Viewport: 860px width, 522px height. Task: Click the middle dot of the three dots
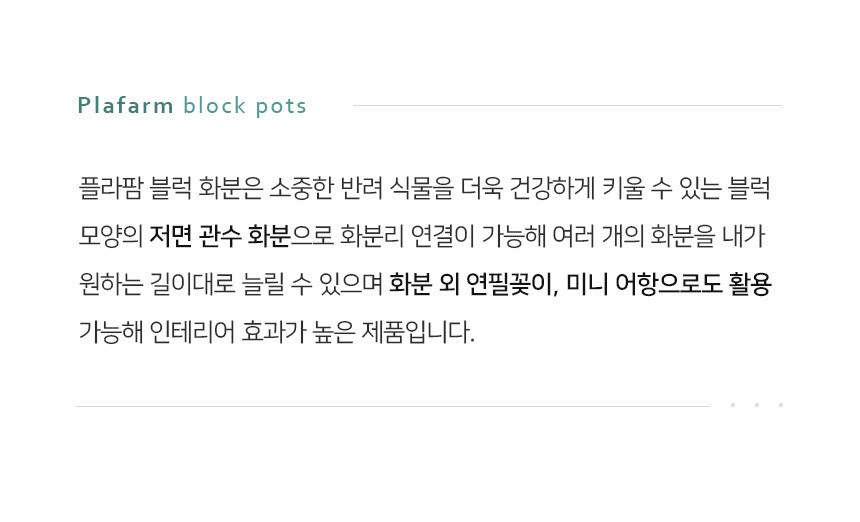coord(757,405)
